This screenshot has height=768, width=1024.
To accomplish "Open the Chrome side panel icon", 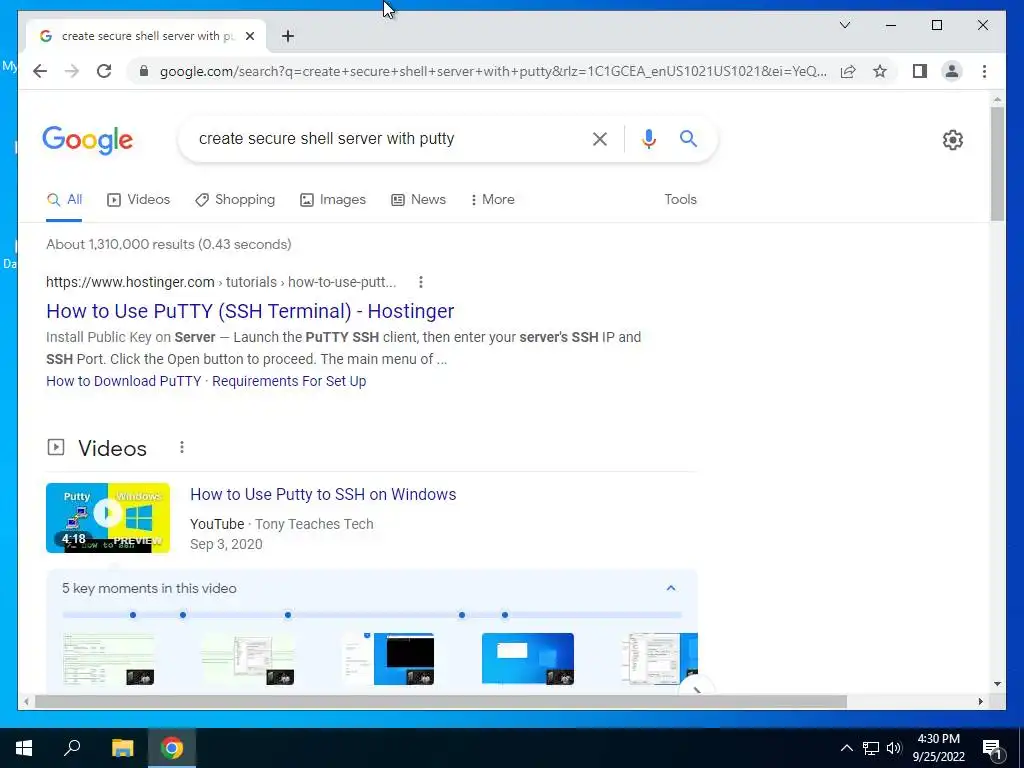I will click(x=920, y=71).
